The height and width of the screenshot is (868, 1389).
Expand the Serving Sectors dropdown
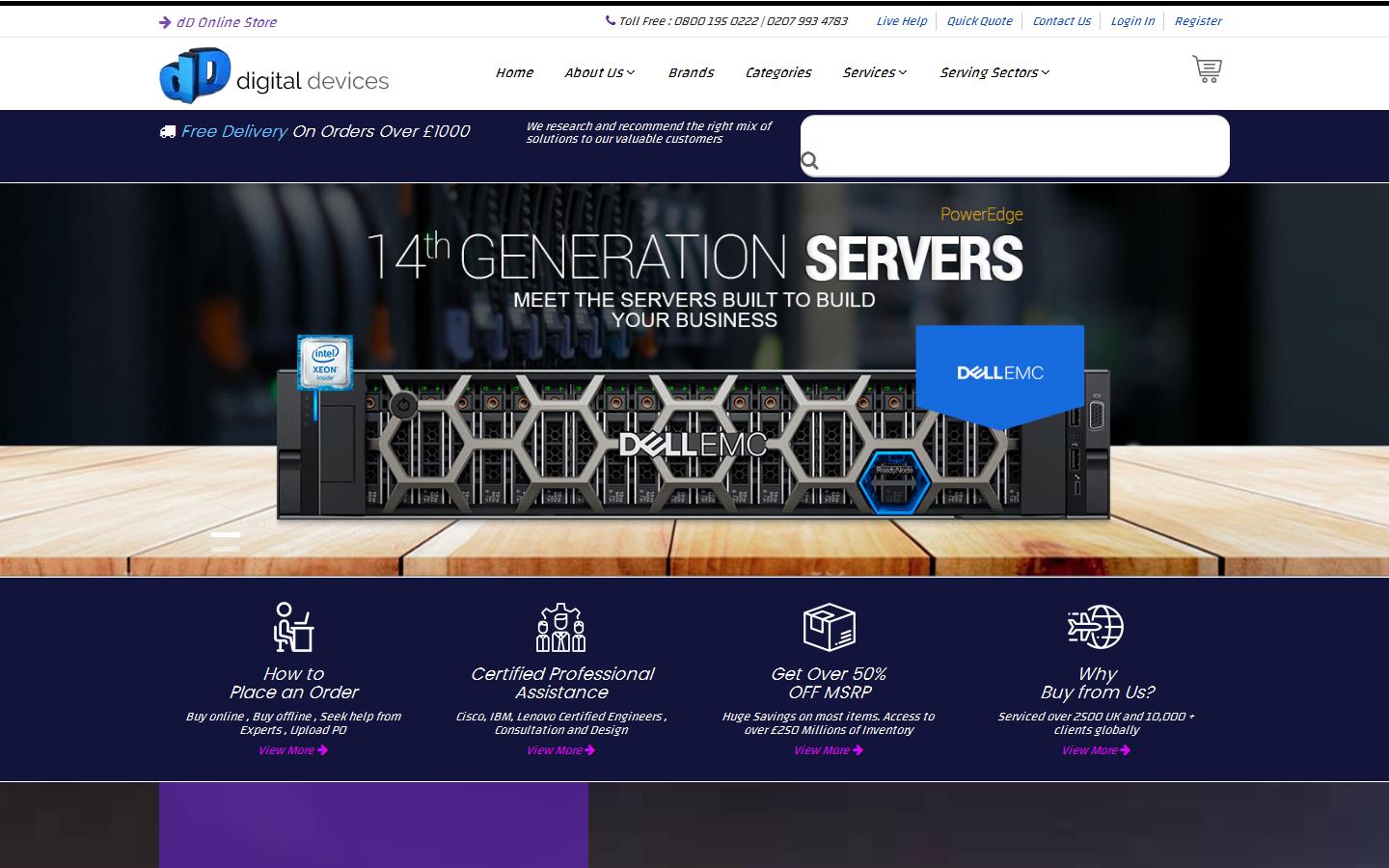pyautogui.click(x=993, y=73)
